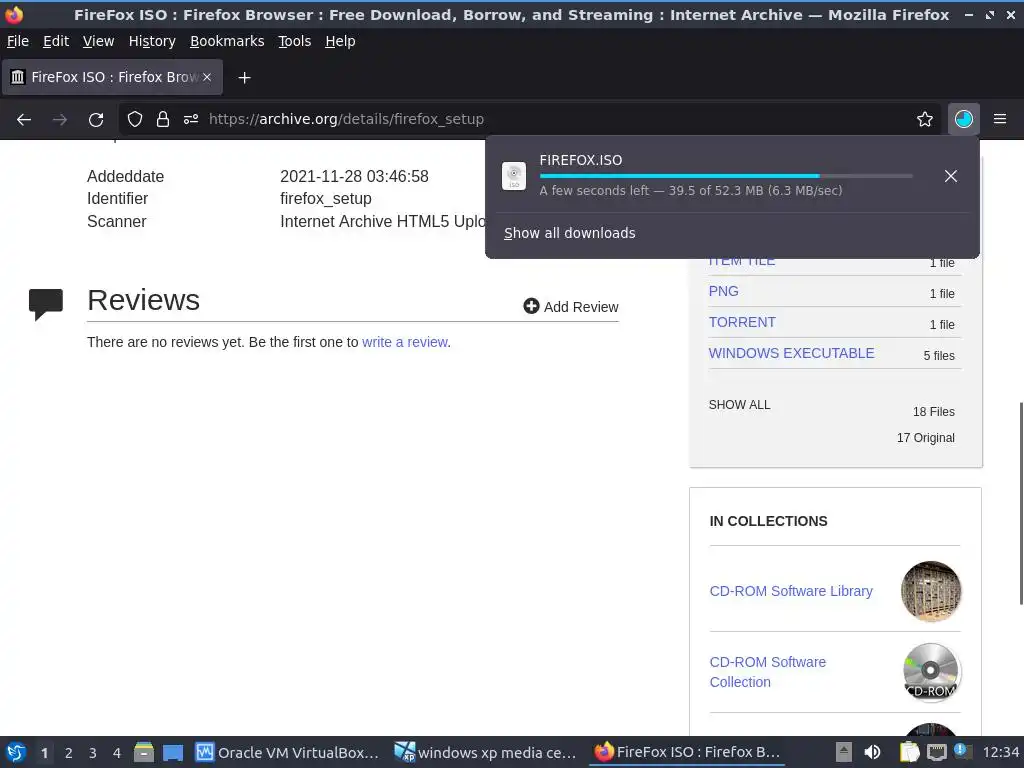Screen dimensions: 1024x768
Task: Open CD-ROM Software Collection link
Action: pyautogui.click(x=767, y=672)
